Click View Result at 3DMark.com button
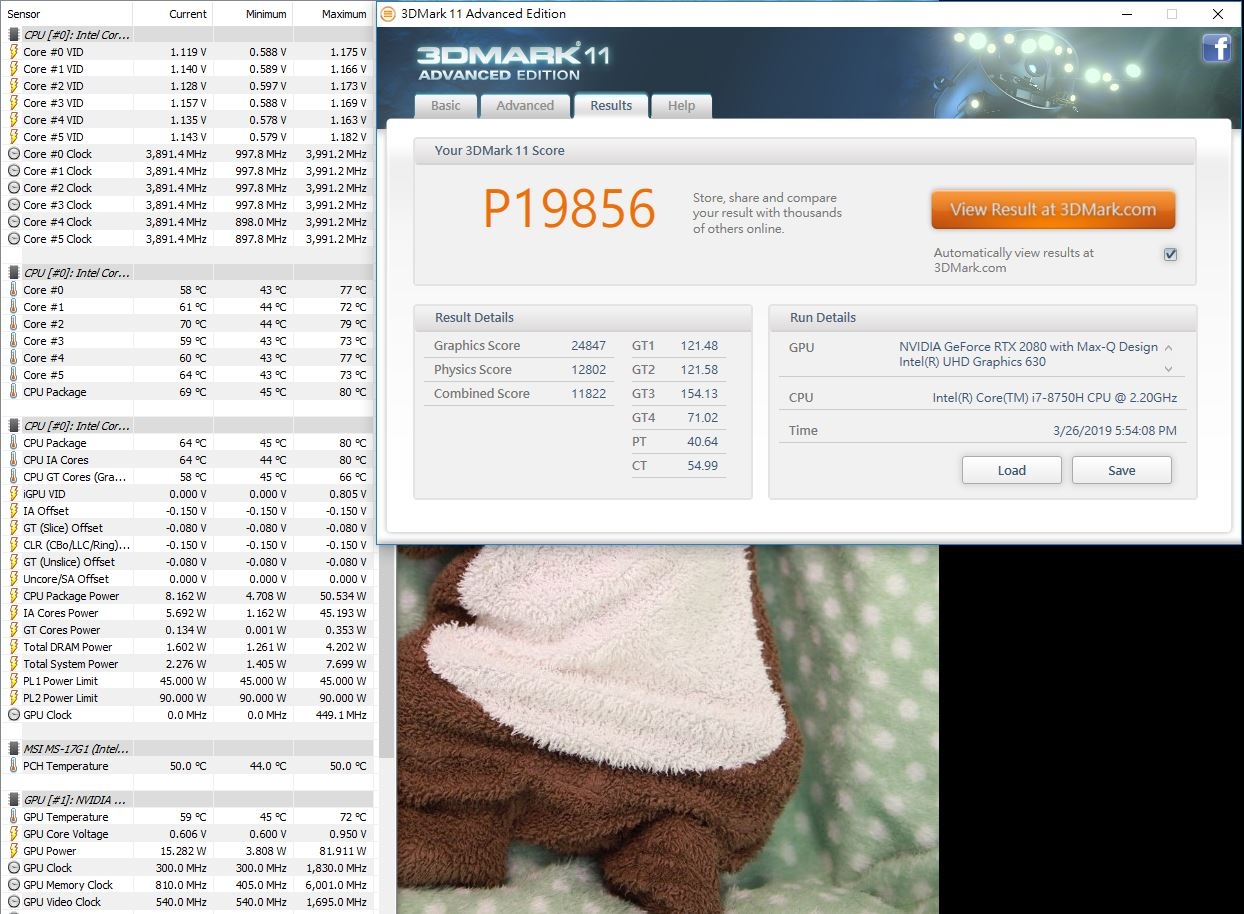 coord(1053,210)
